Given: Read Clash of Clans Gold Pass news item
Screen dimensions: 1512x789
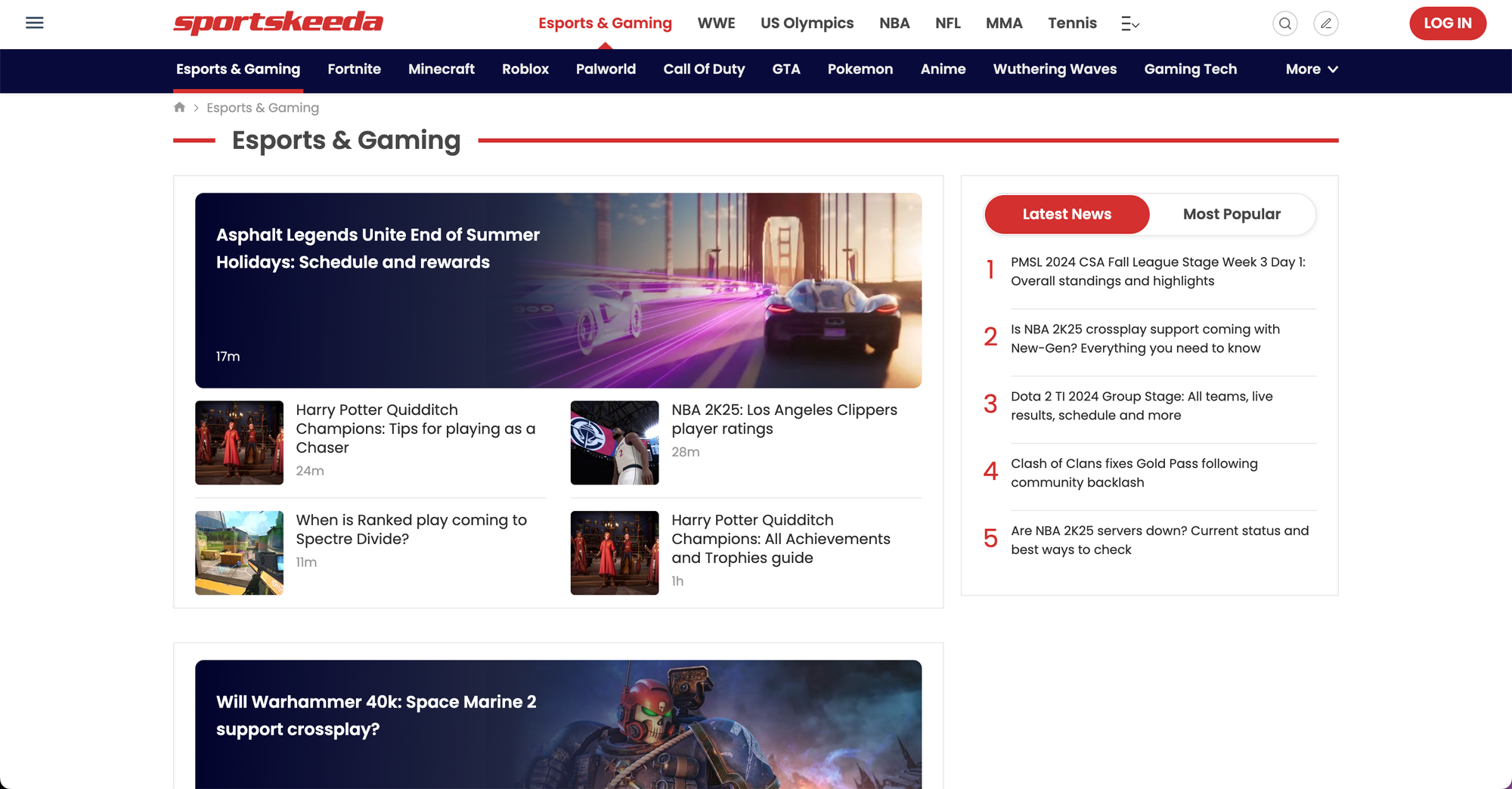Looking at the screenshot, I should pos(1134,473).
